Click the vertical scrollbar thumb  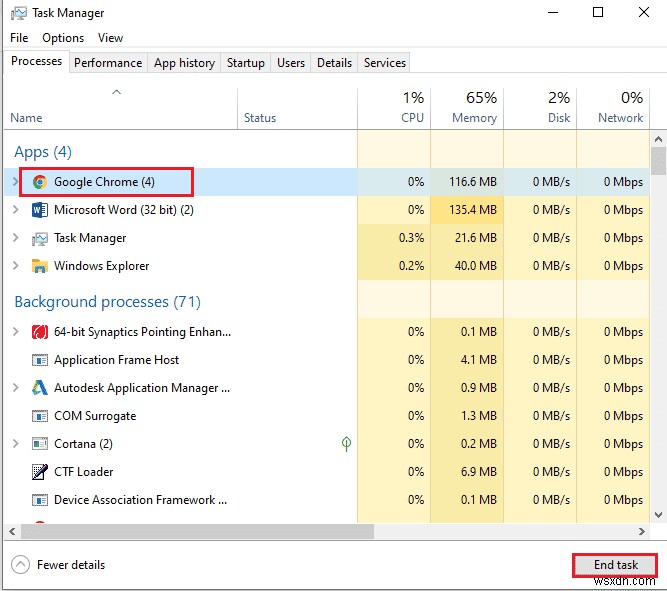coord(658,160)
